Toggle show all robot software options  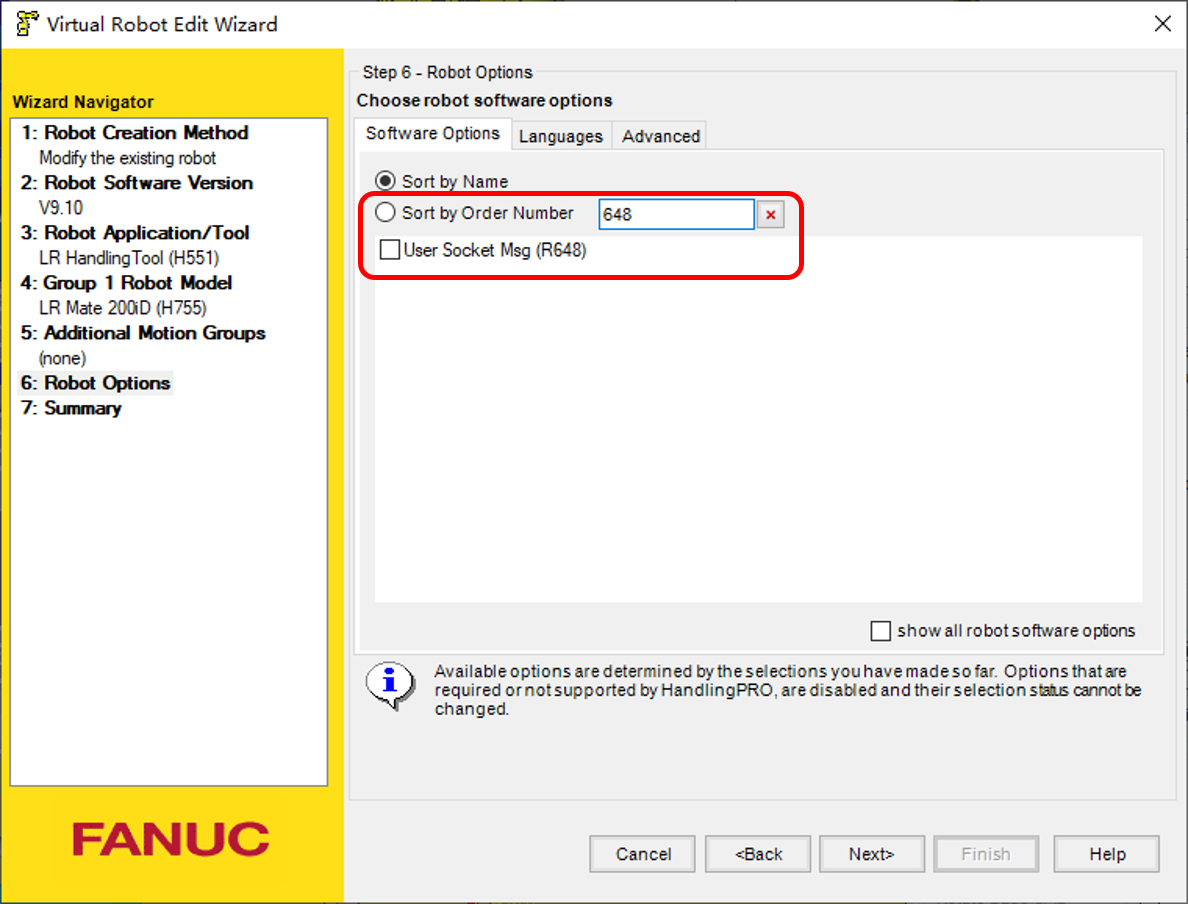[881, 631]
